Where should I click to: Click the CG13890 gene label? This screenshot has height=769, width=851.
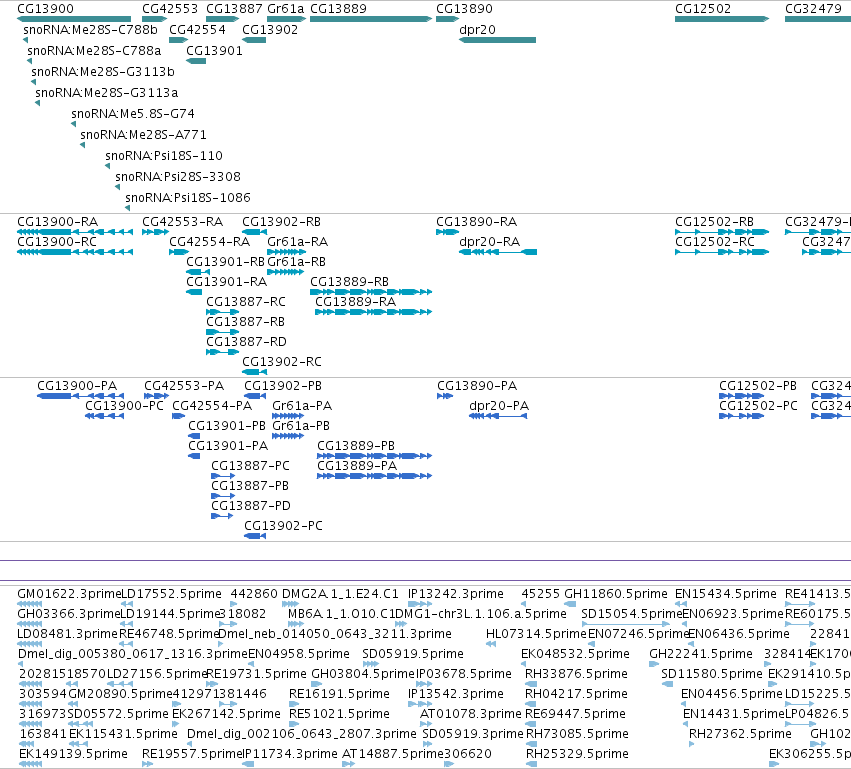[464, 9]
